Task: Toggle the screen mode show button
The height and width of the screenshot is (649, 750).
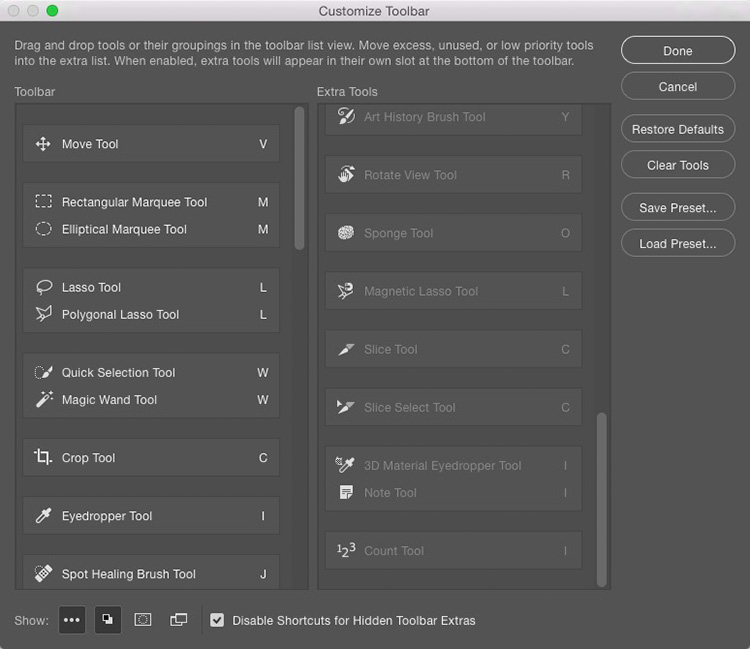Action: point(179,620)
